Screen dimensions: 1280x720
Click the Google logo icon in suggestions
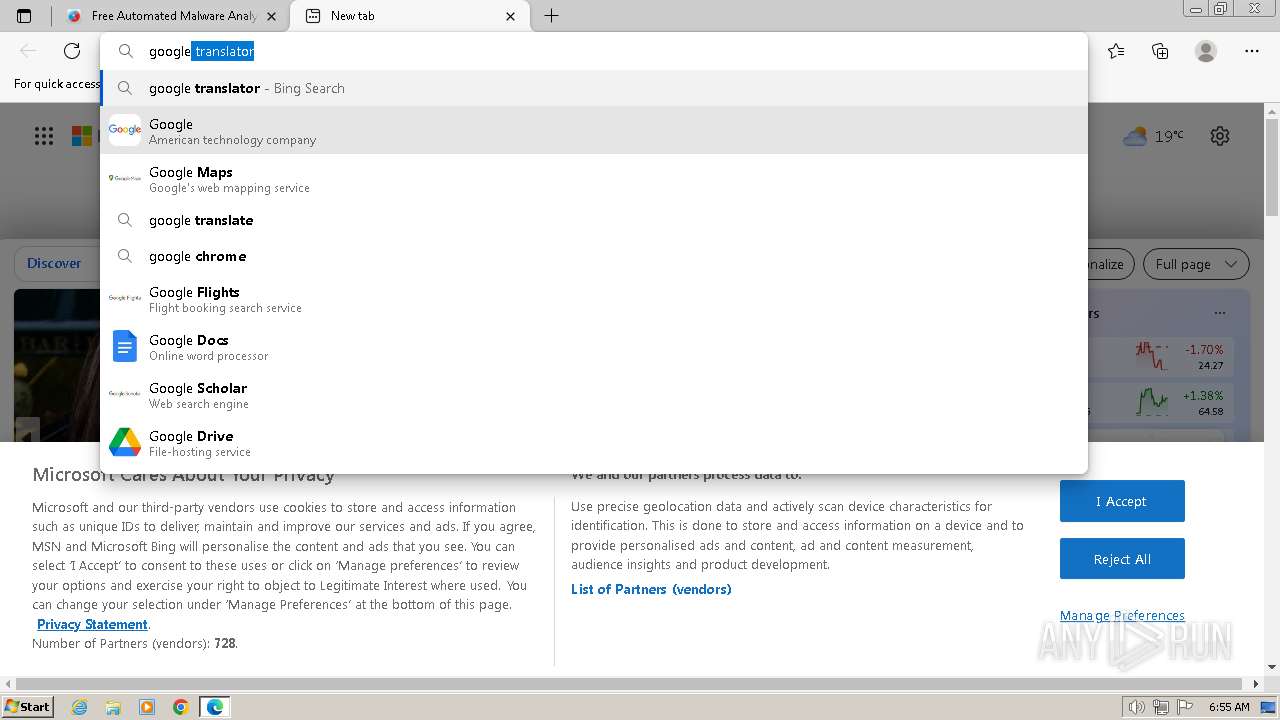tap(125, 130)
